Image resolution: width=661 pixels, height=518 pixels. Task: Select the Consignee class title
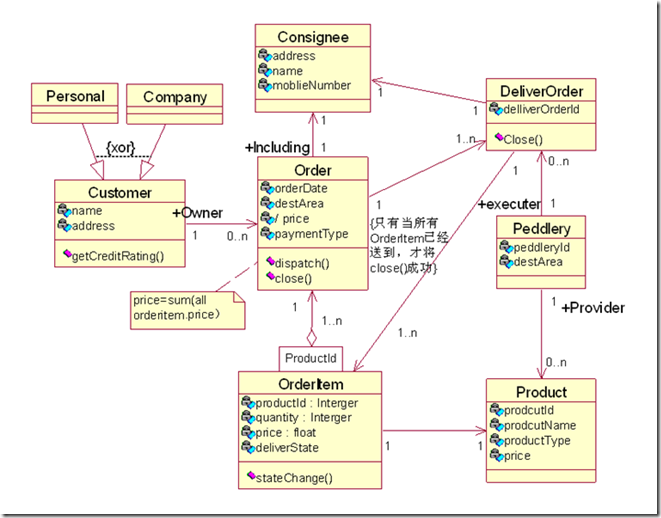pos(313,37)
